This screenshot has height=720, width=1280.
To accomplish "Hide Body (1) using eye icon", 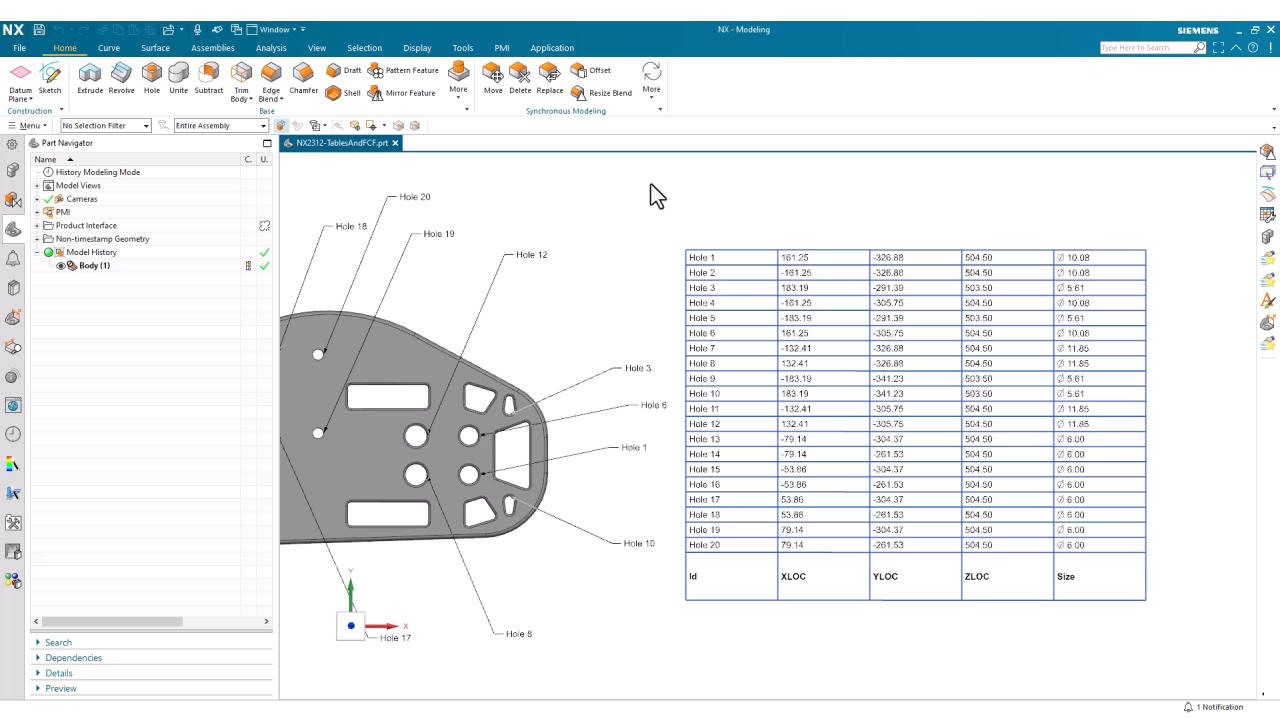I will 61,266.
